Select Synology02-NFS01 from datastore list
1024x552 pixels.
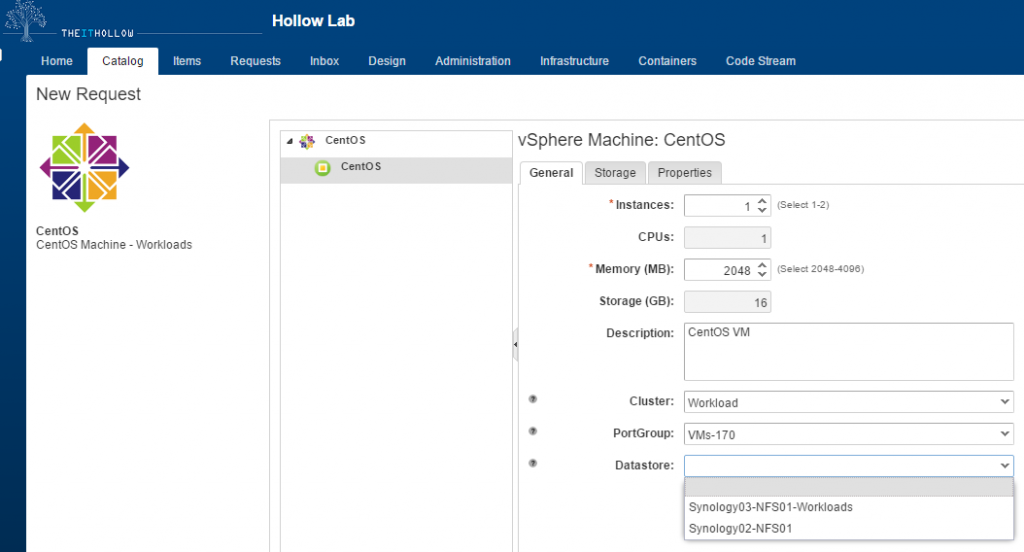740,528
